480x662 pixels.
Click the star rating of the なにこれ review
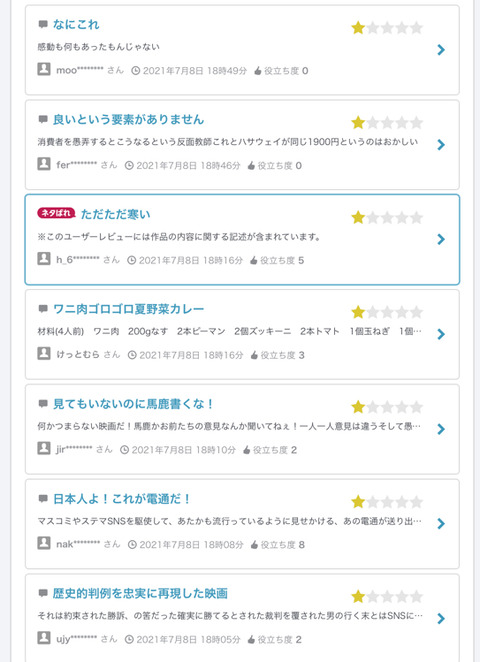387,28
